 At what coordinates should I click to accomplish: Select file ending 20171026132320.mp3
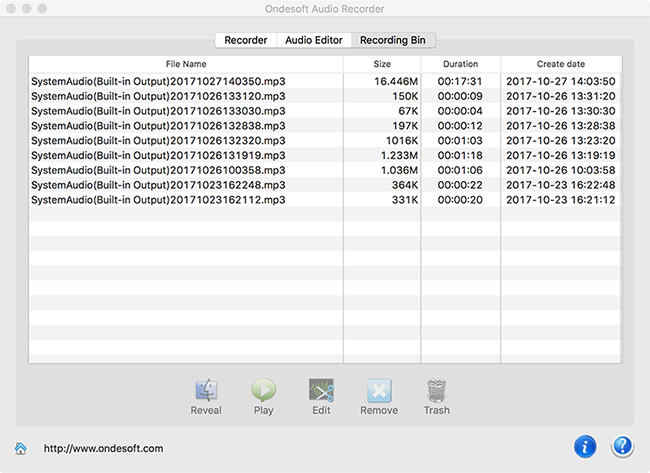[158, 141]
